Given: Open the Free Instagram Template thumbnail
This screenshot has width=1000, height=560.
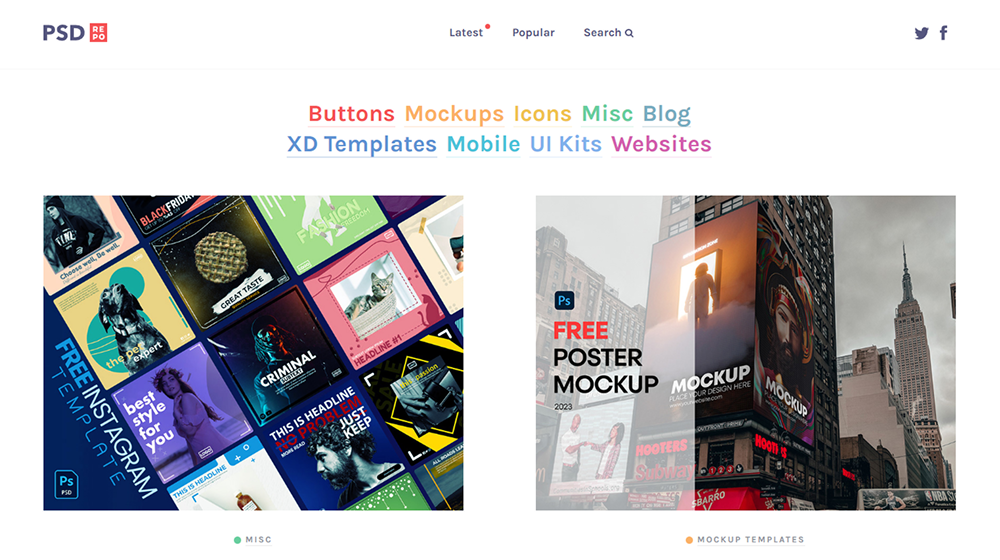Looking at the screenshot, I should 253,353.
